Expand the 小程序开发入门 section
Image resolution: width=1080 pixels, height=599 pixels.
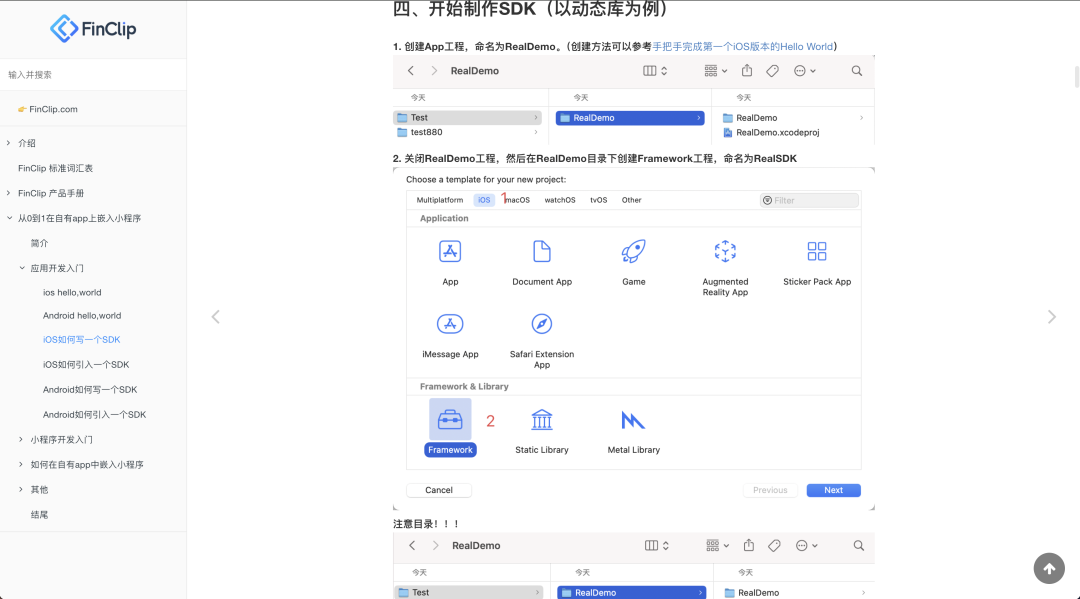click(22, 439)
